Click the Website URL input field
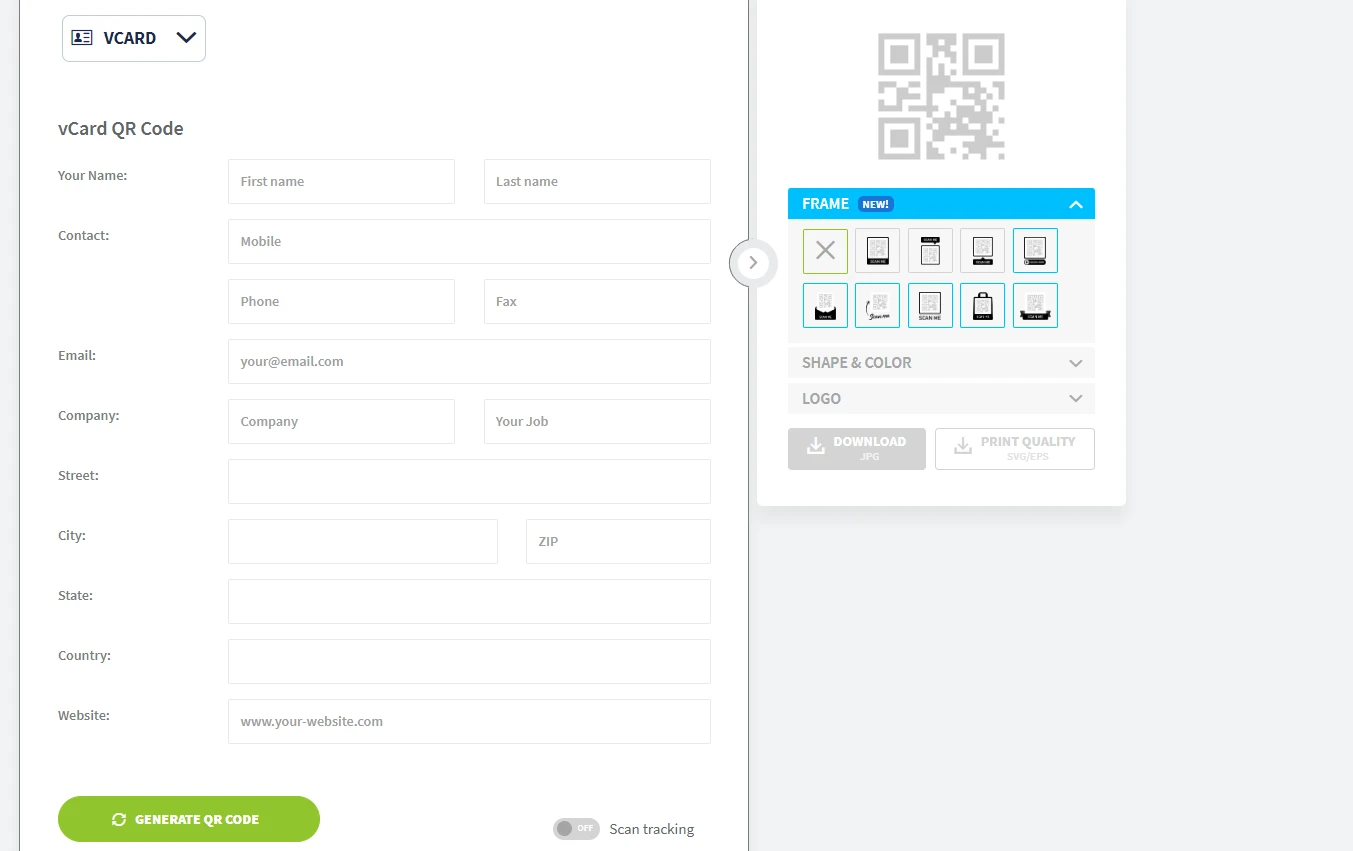 [x=469, y=721]
